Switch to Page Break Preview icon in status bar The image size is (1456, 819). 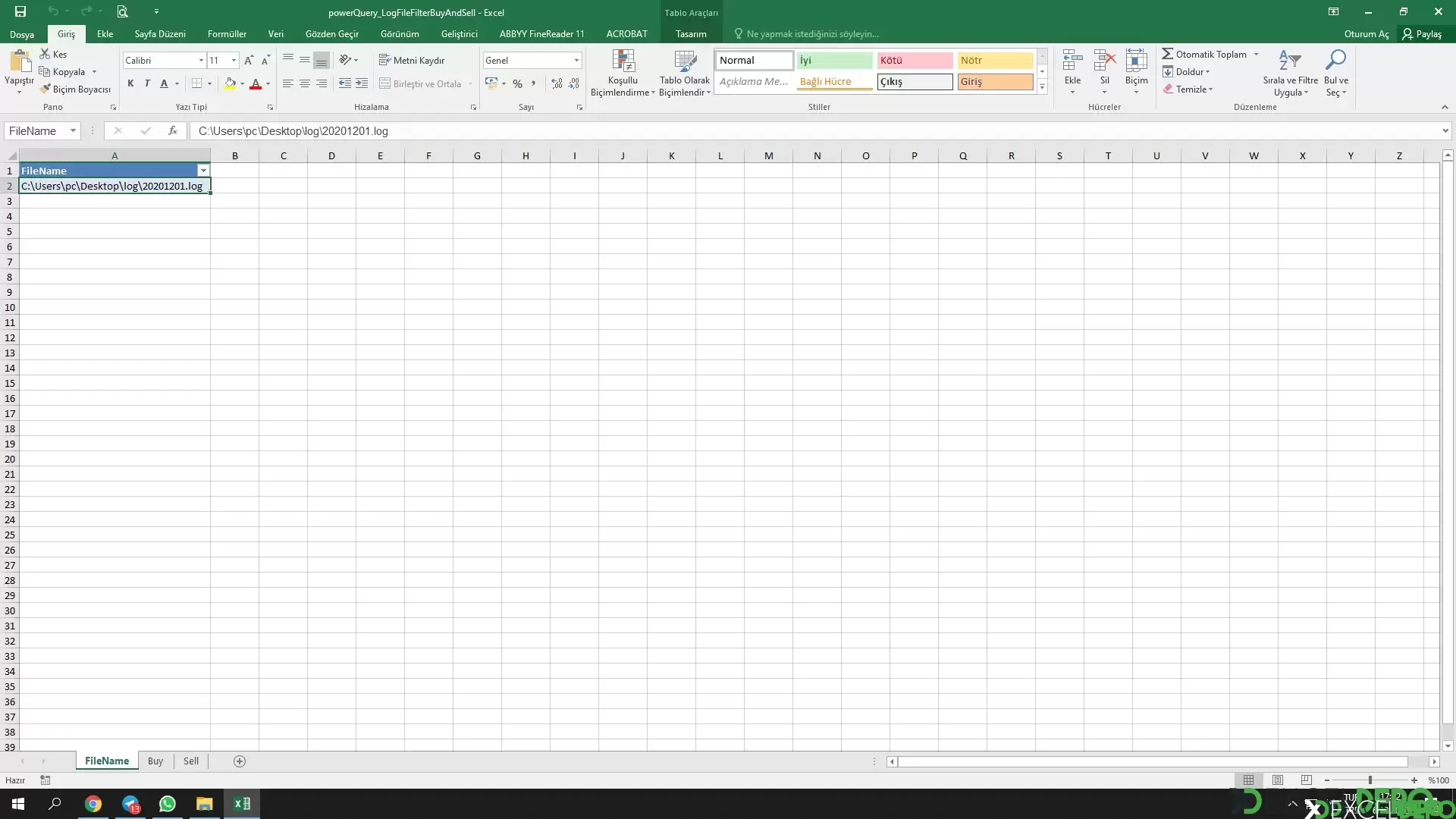pos(1306,780)
